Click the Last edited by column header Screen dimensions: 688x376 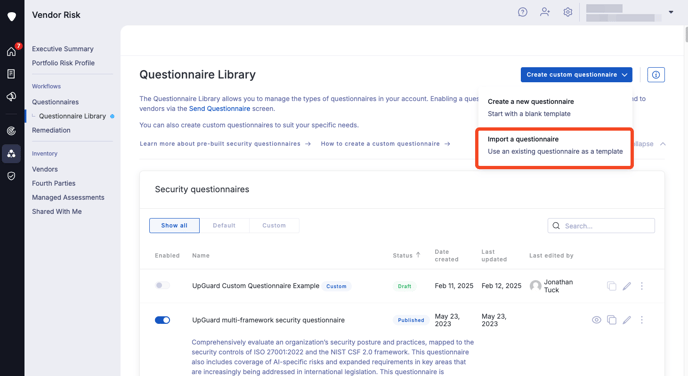(551, 255)
